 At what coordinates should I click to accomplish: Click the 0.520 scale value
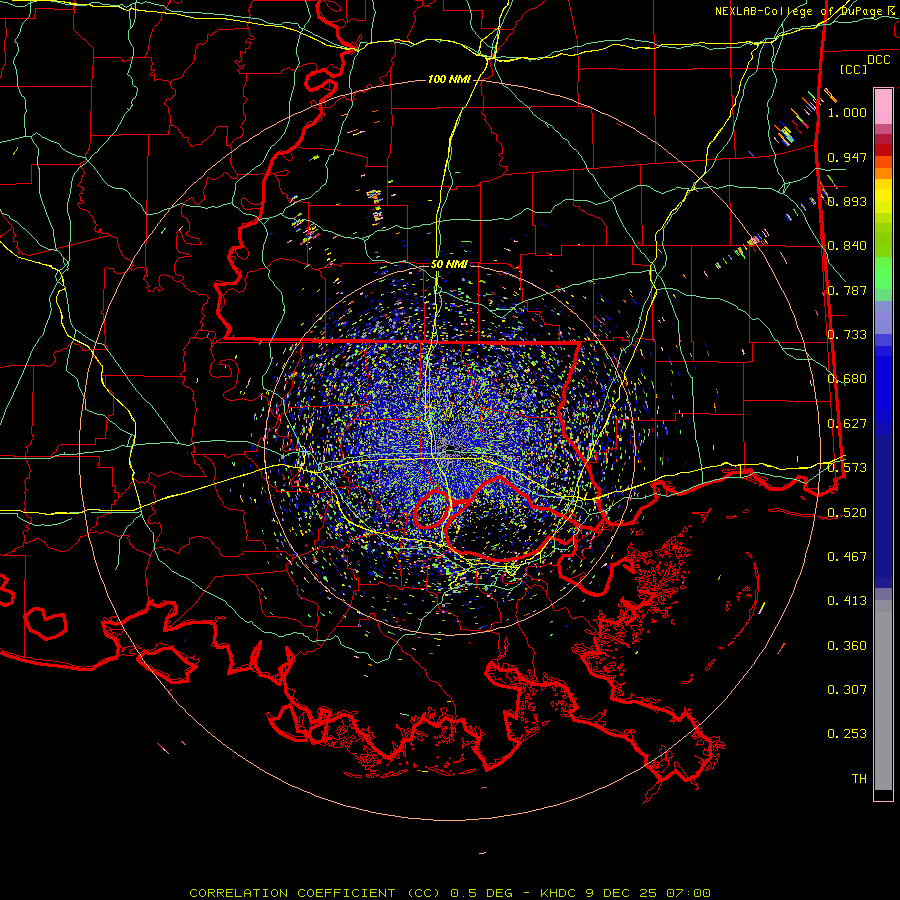point(847,513)
